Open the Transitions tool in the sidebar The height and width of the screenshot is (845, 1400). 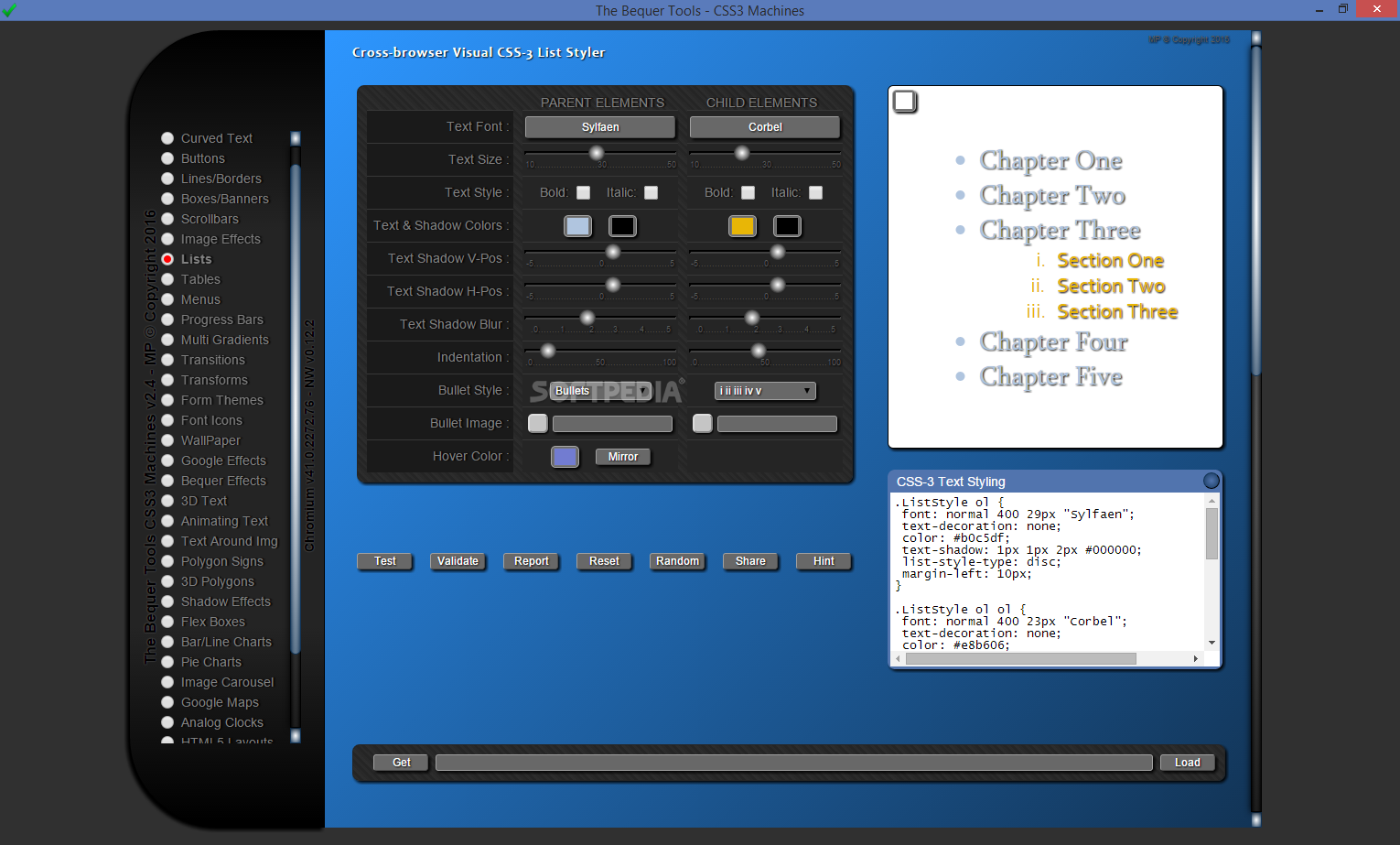[x=213, y=360]
